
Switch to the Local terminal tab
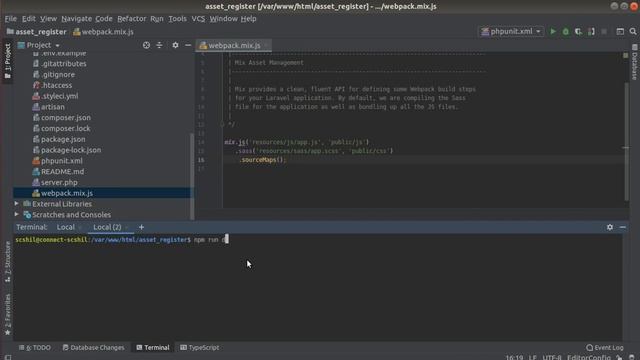click(66, 227)
